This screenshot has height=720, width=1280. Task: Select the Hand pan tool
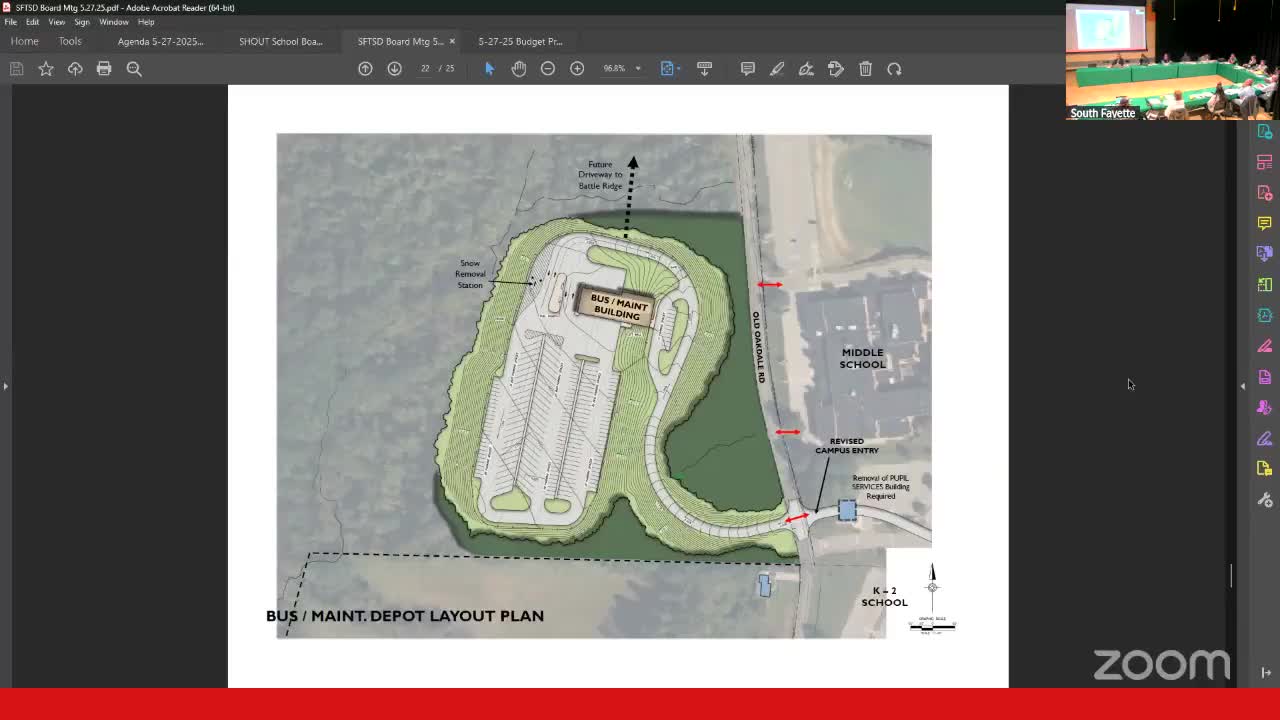[518, 68]
